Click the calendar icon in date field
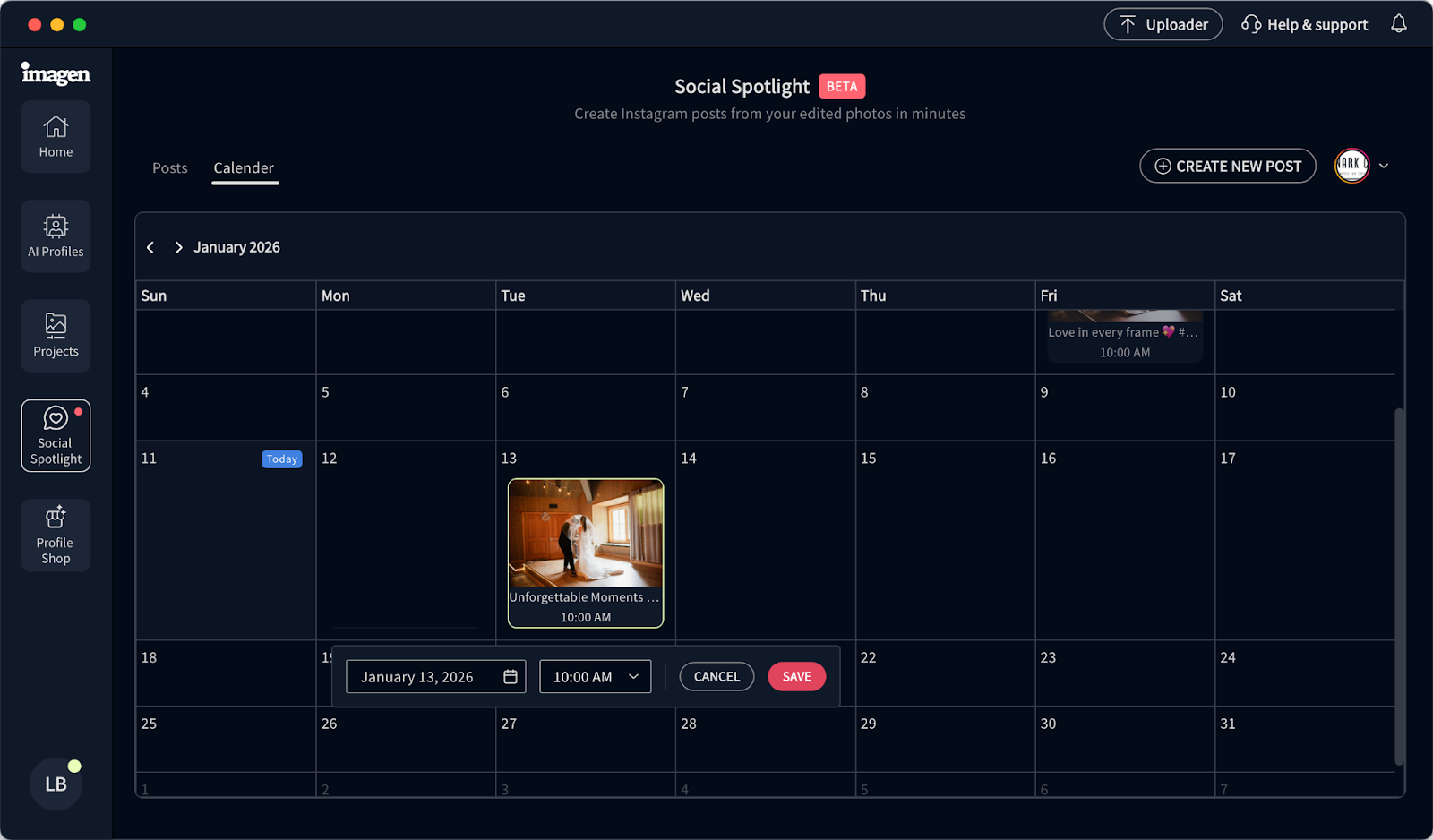This screenshot has height=840, width=1433. 511,677
